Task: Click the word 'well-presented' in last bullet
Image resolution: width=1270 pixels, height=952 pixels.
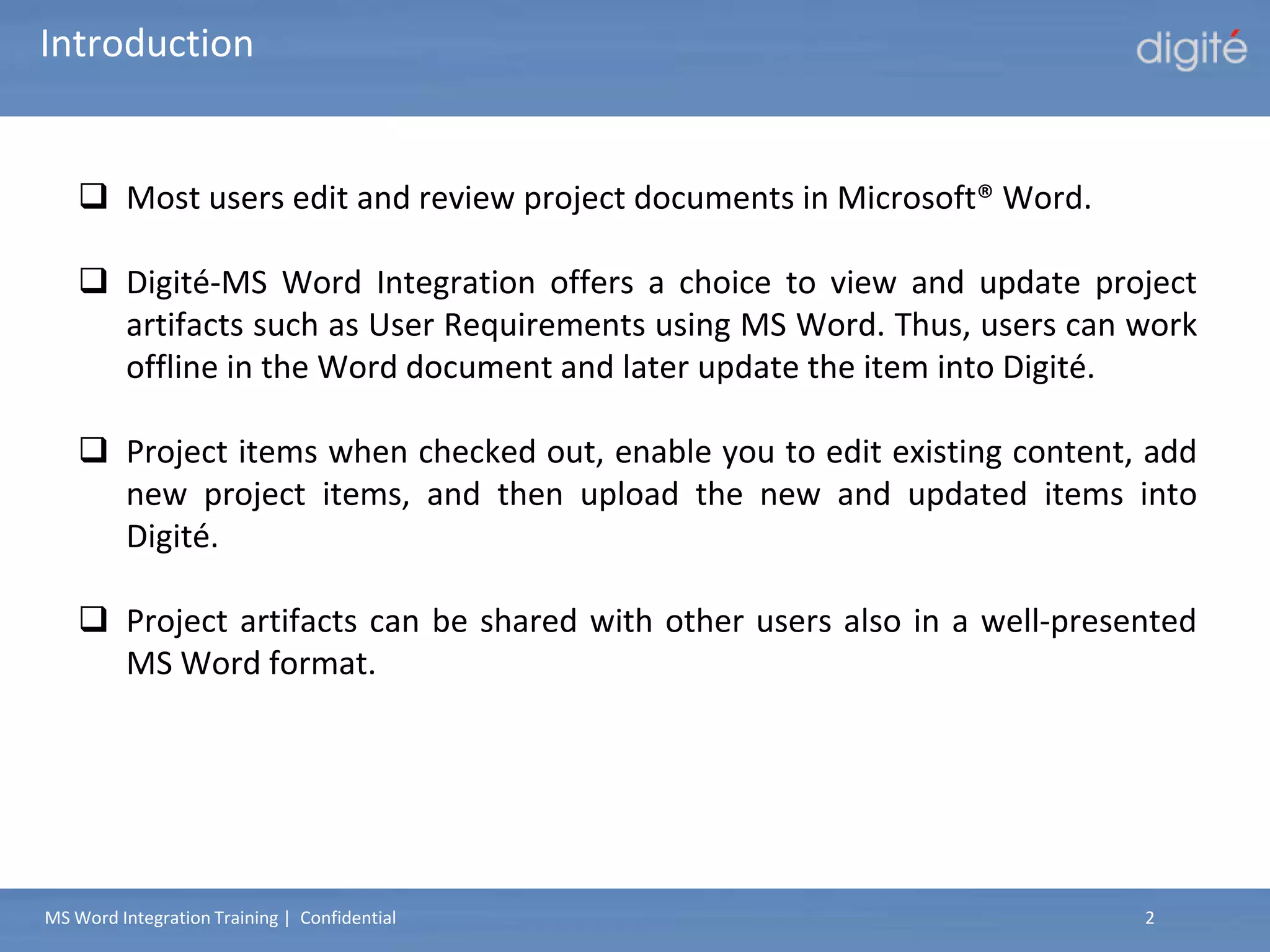Action: 1088,621
